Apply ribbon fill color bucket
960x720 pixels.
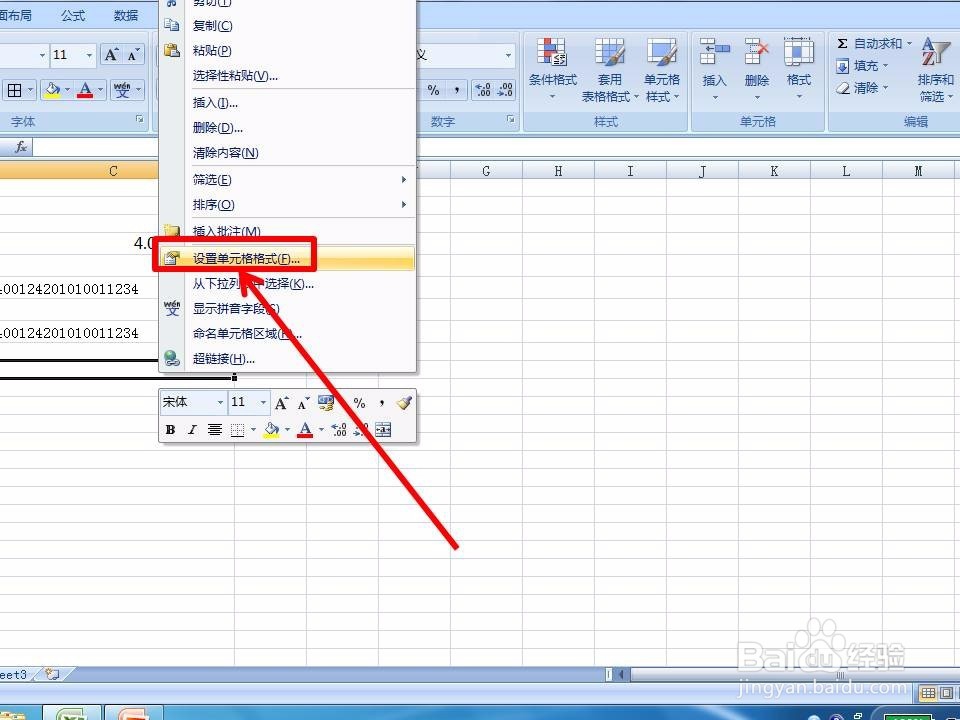(53, 91)
